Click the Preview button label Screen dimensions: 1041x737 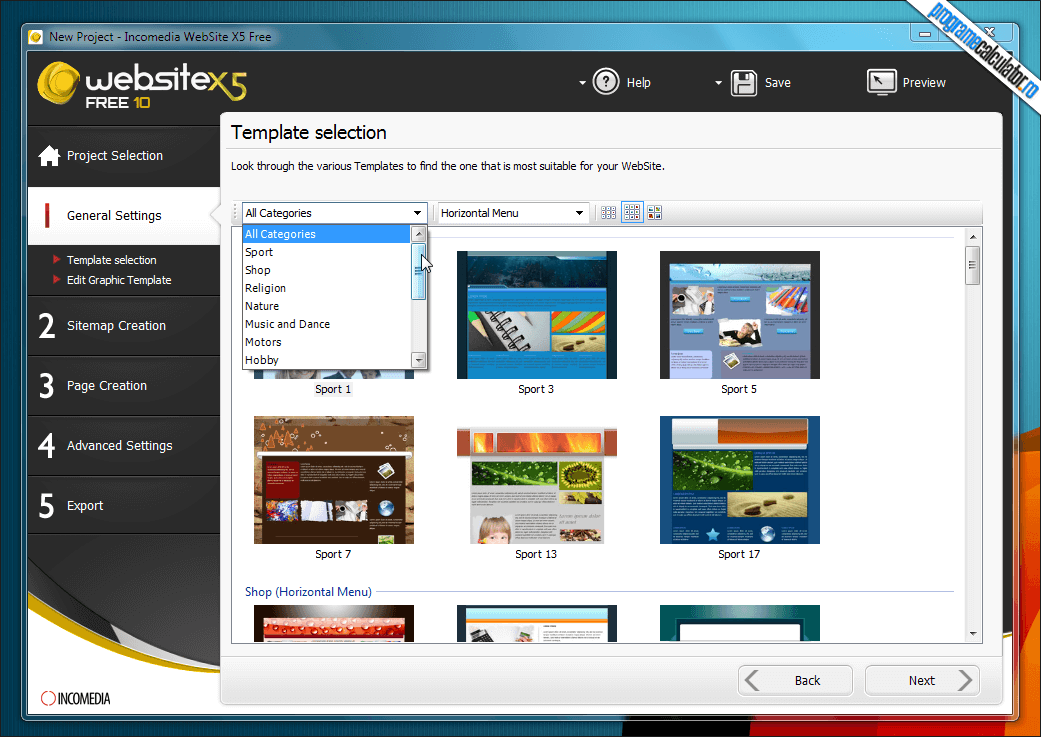pyautogui.click(x=924, y=83)
